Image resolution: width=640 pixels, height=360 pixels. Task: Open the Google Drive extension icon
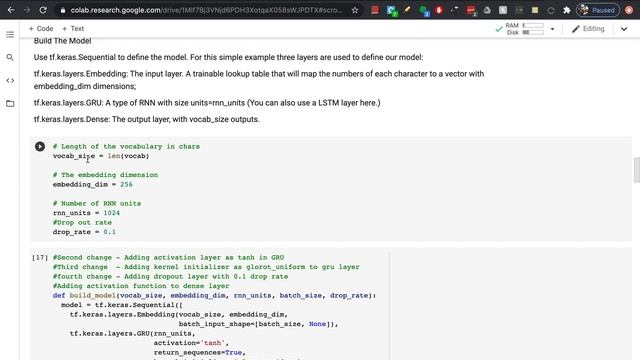pos(487,10)
